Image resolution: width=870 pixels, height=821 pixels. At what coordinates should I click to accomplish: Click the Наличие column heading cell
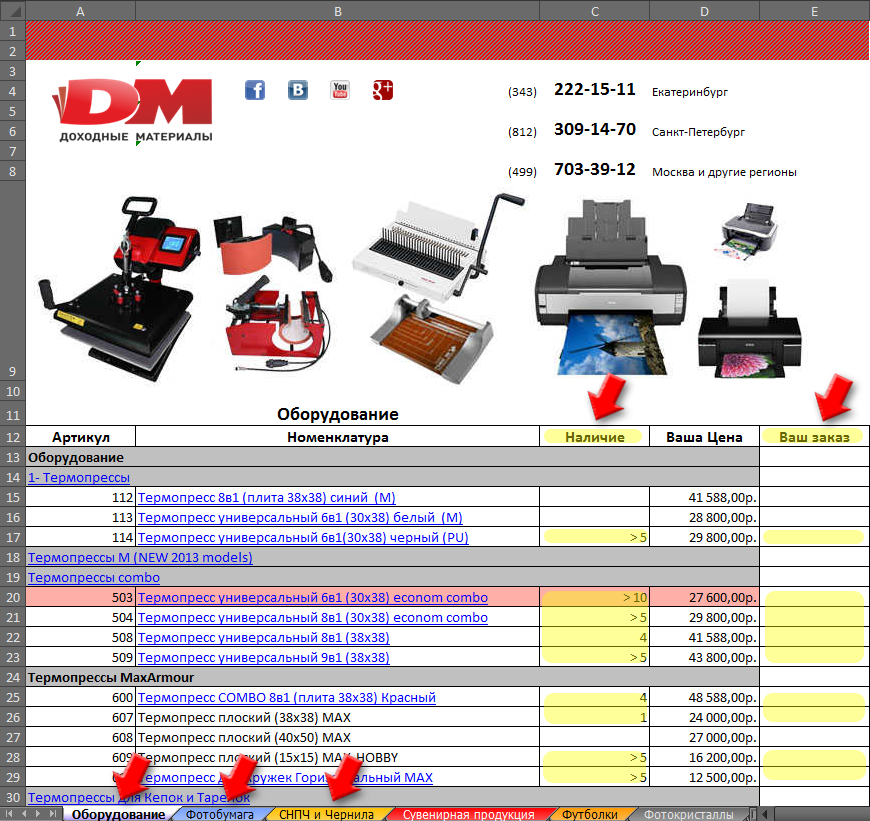(594, 437)
